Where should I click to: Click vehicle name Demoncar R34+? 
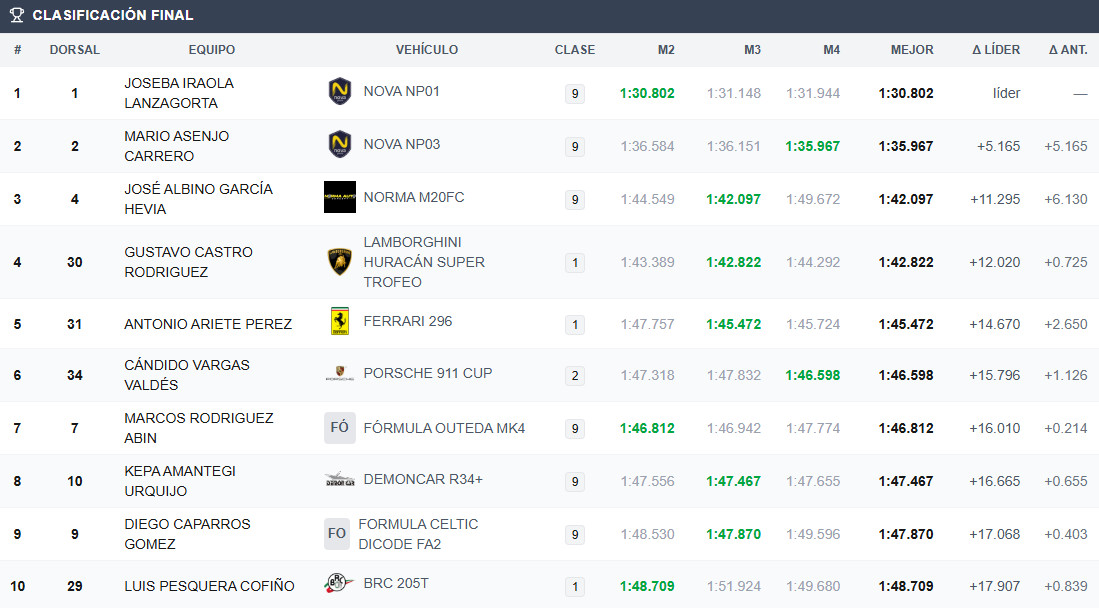[x=423, y=479]
